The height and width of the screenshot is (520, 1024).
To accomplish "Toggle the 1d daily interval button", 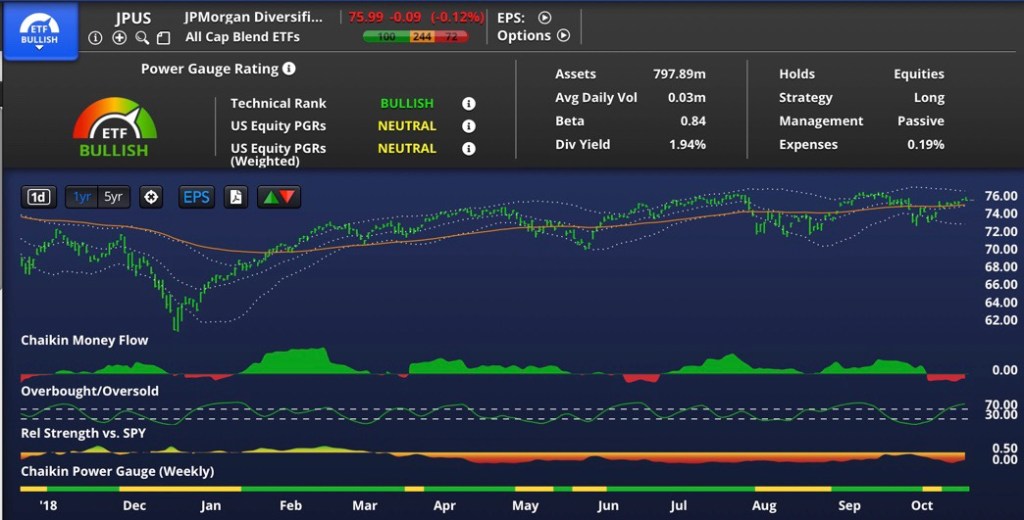I will 38,197.
